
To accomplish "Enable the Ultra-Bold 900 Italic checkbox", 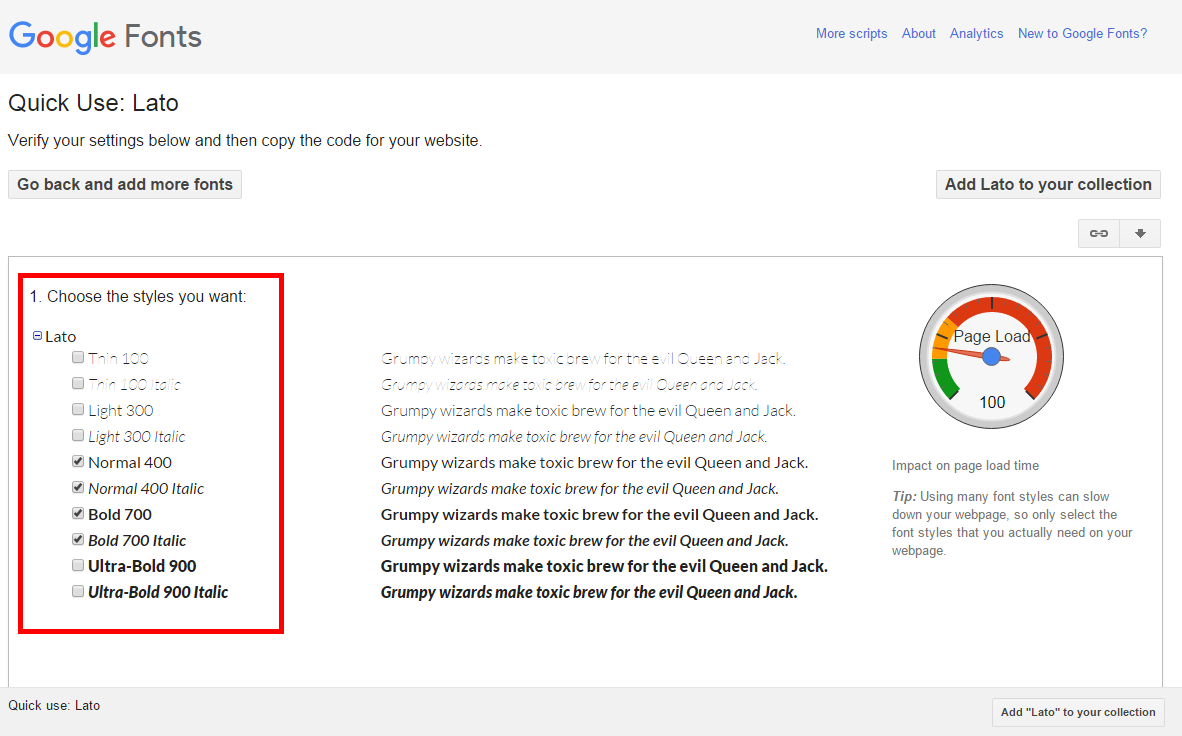I will click(78, 591).
